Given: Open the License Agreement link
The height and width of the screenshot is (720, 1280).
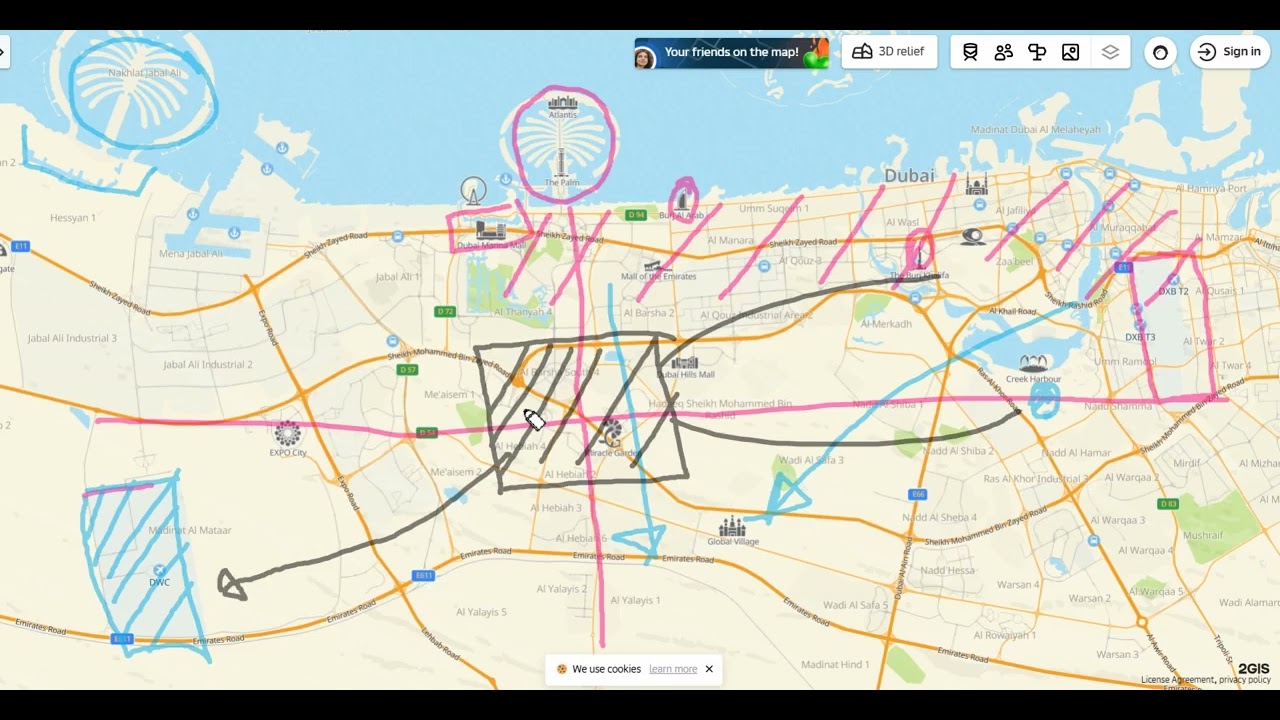Looking at the screenshot, I should pyautogui.click(x=1178, y=680).
